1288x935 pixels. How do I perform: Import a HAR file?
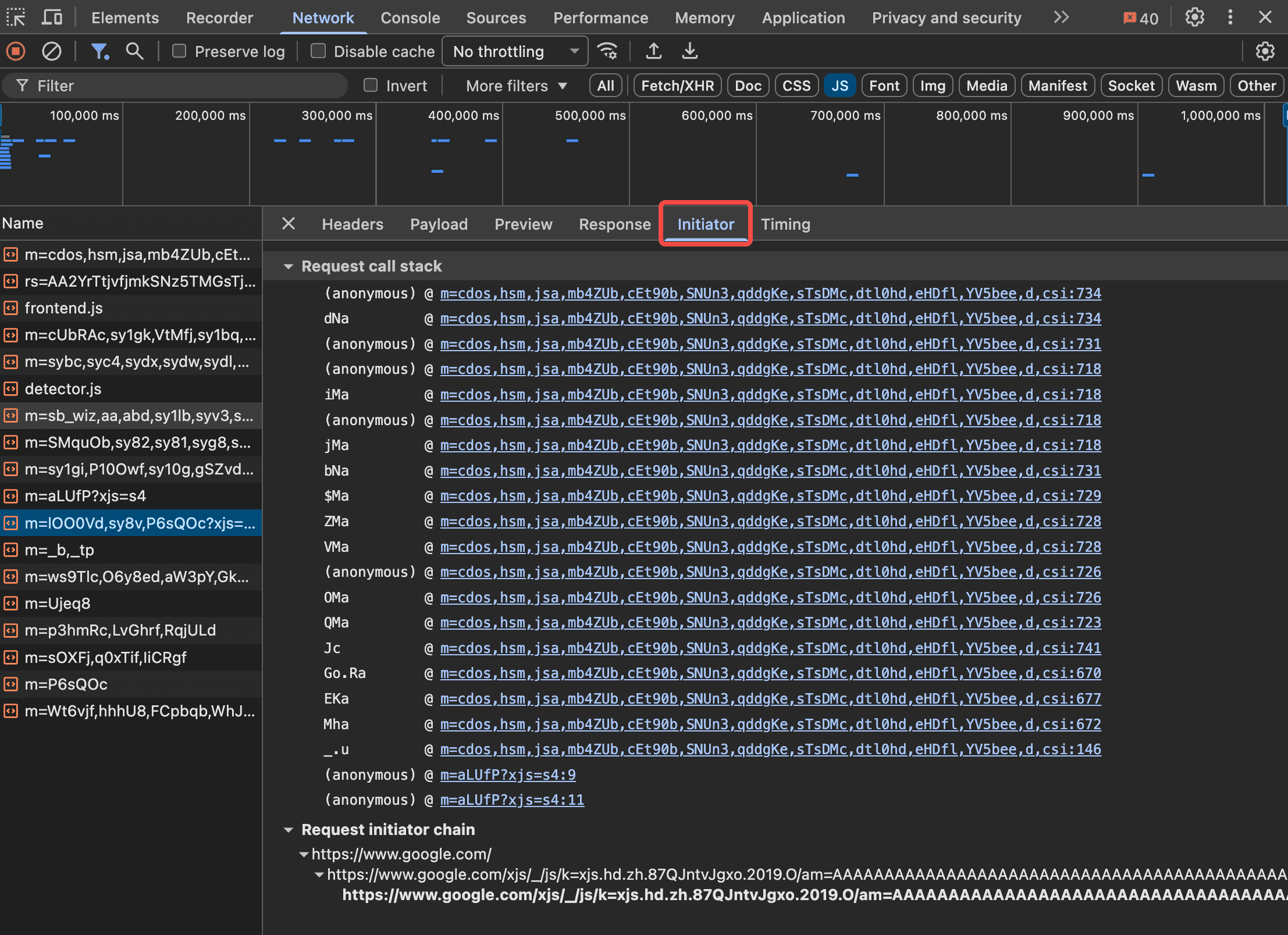click(x=653, y=51)
